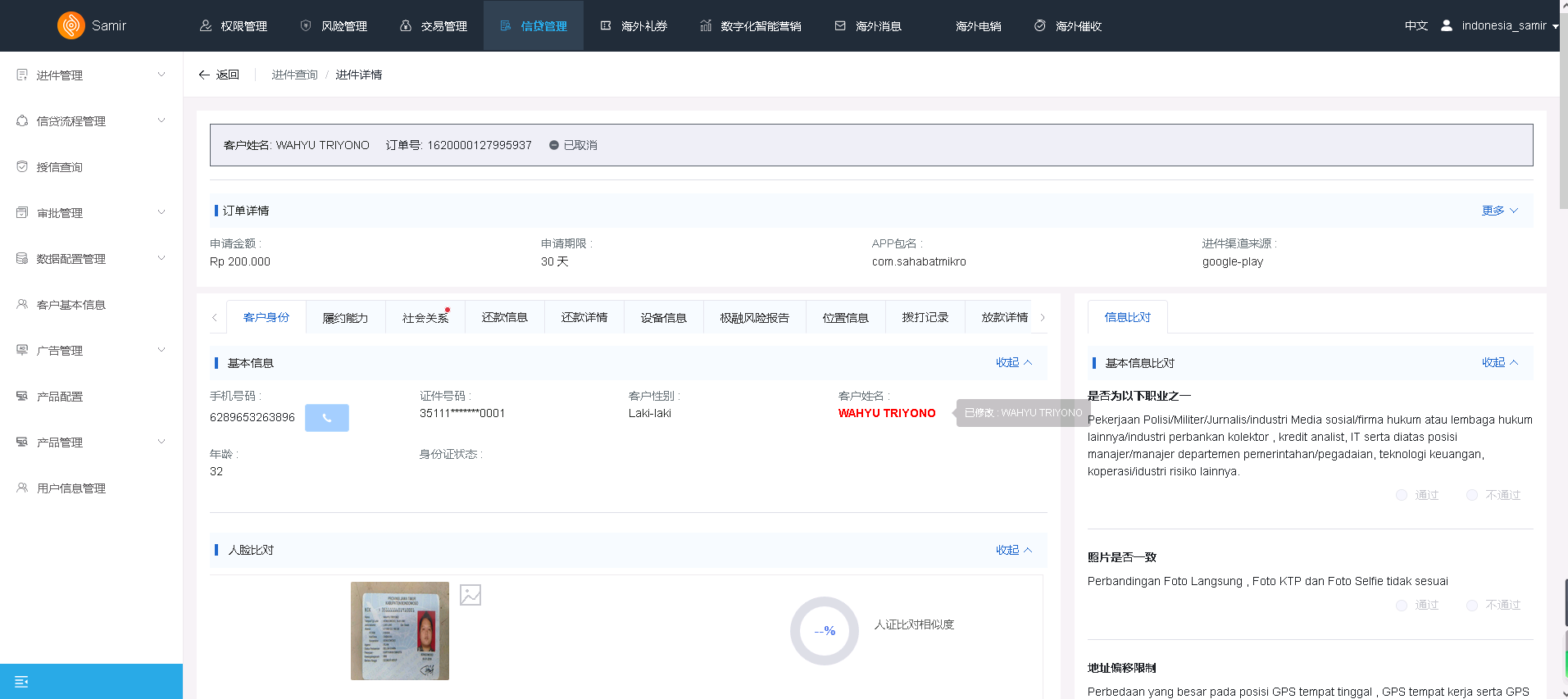Expand the 进件管理 sidebar menu chevron
The height and width of the screenshot is (699, 1568).
[x=161, y=75]
